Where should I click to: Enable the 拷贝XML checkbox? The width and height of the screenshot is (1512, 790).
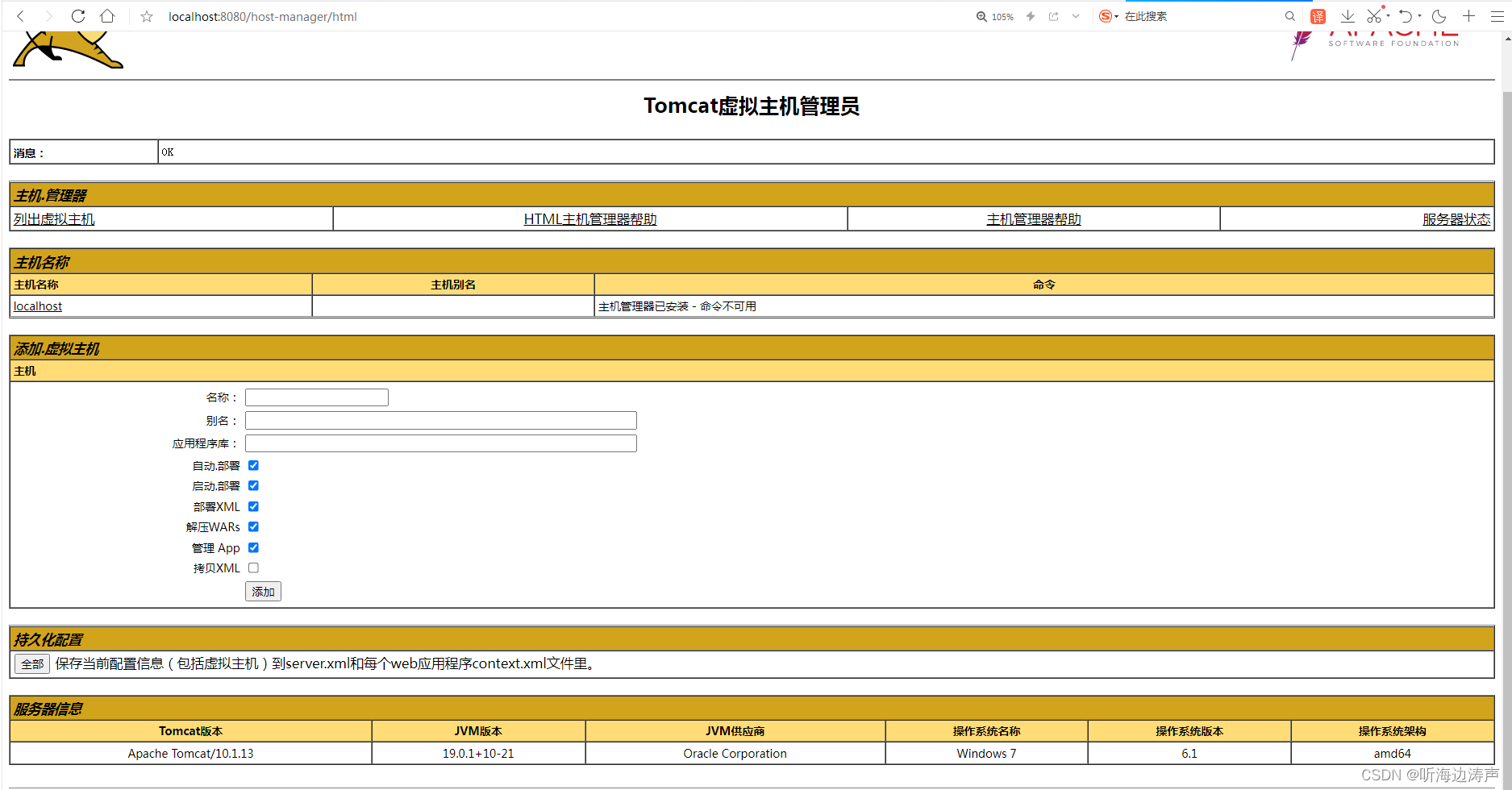[x=253, y=568]
